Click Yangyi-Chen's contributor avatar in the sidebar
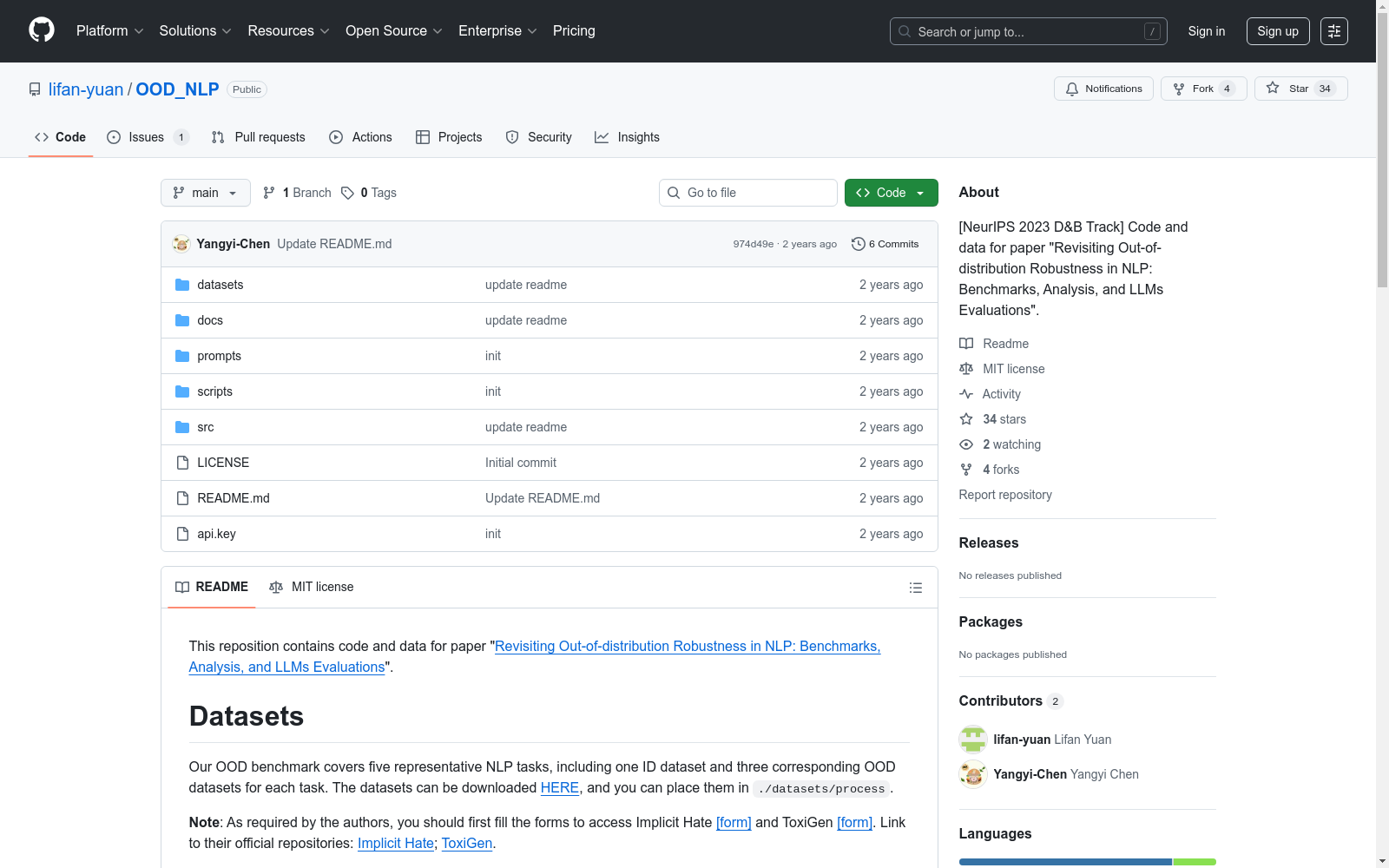This screenshot has width=1389, height=868. 973,774
